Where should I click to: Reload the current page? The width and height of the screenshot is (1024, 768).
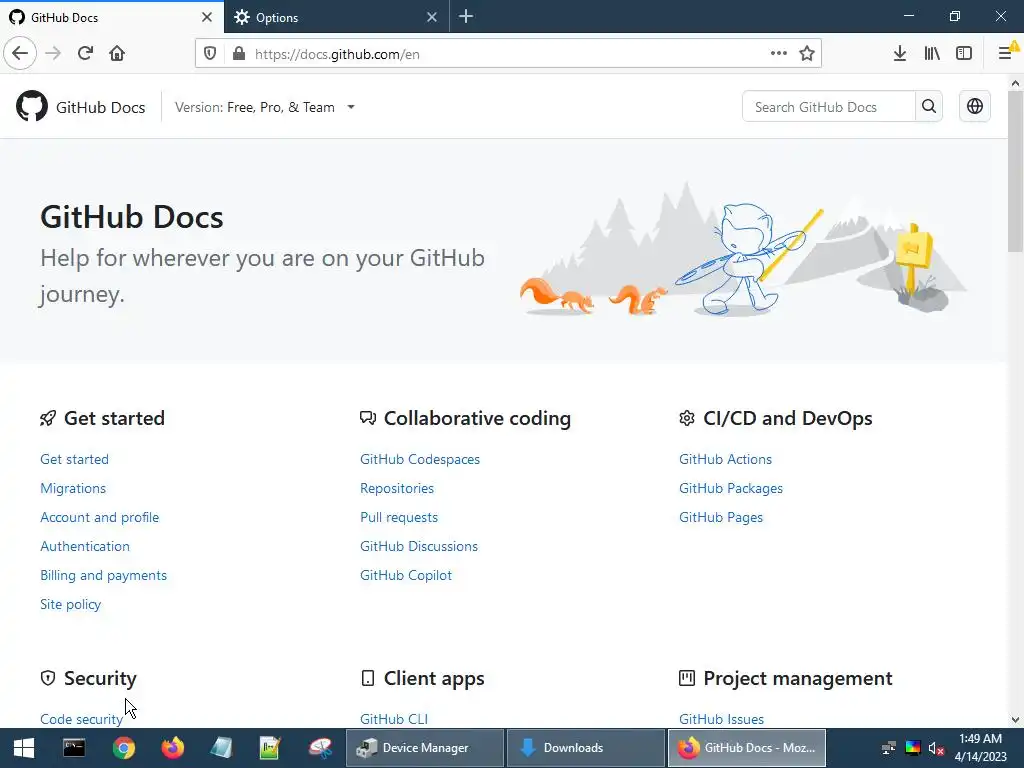click(x=85, y=54)
